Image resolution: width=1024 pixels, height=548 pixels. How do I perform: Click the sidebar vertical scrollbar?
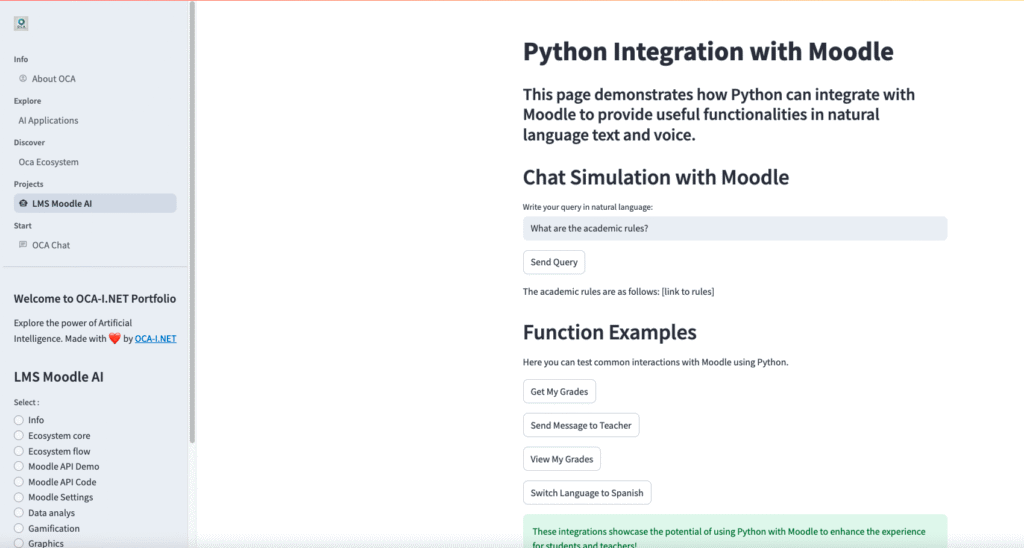click(192, 220)
